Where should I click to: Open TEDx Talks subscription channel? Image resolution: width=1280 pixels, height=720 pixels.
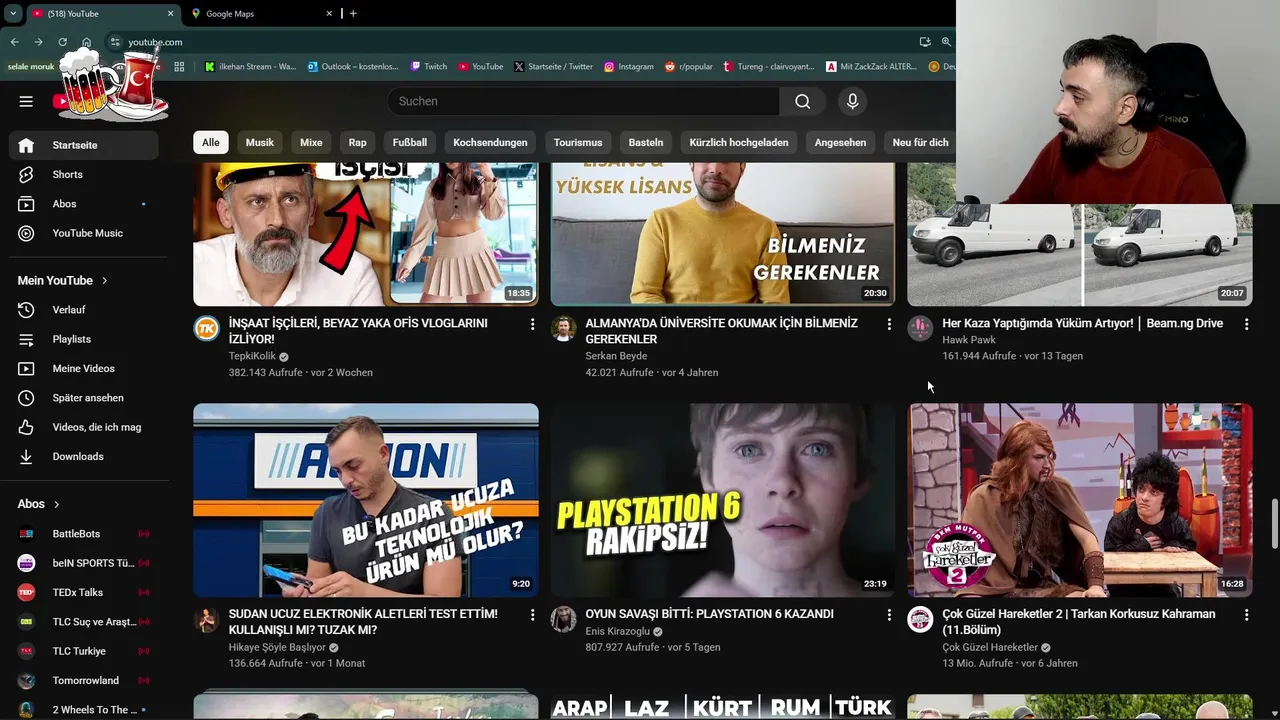[84, 592]
